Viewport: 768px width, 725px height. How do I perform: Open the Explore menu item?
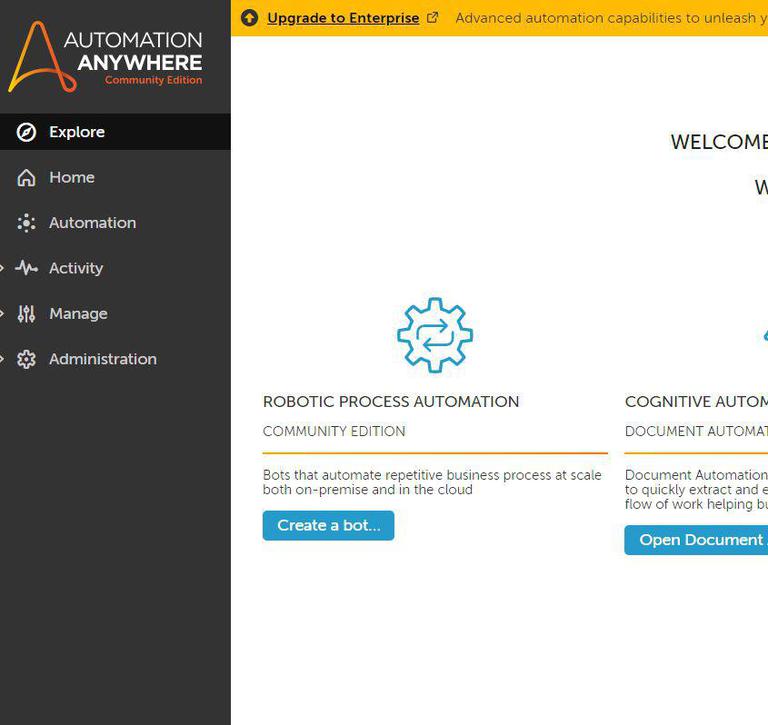click(115, 132)
